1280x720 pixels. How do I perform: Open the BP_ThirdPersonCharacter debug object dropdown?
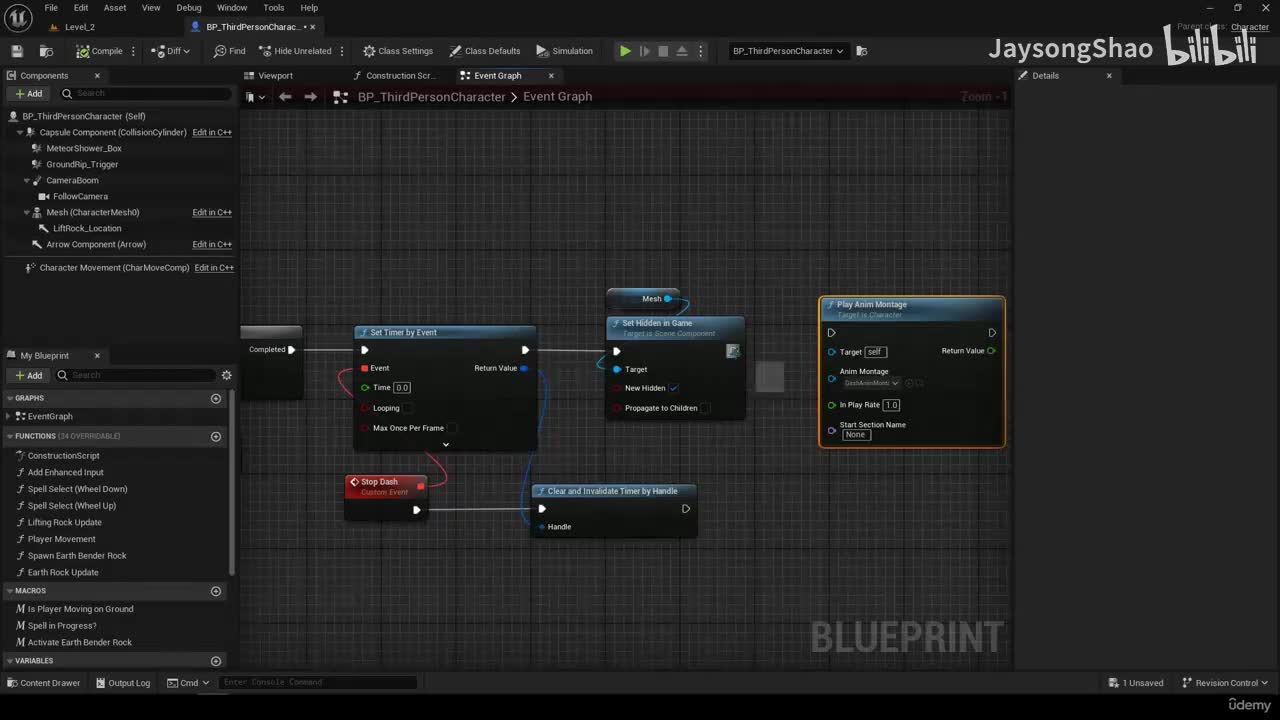[x=788, y=51]
